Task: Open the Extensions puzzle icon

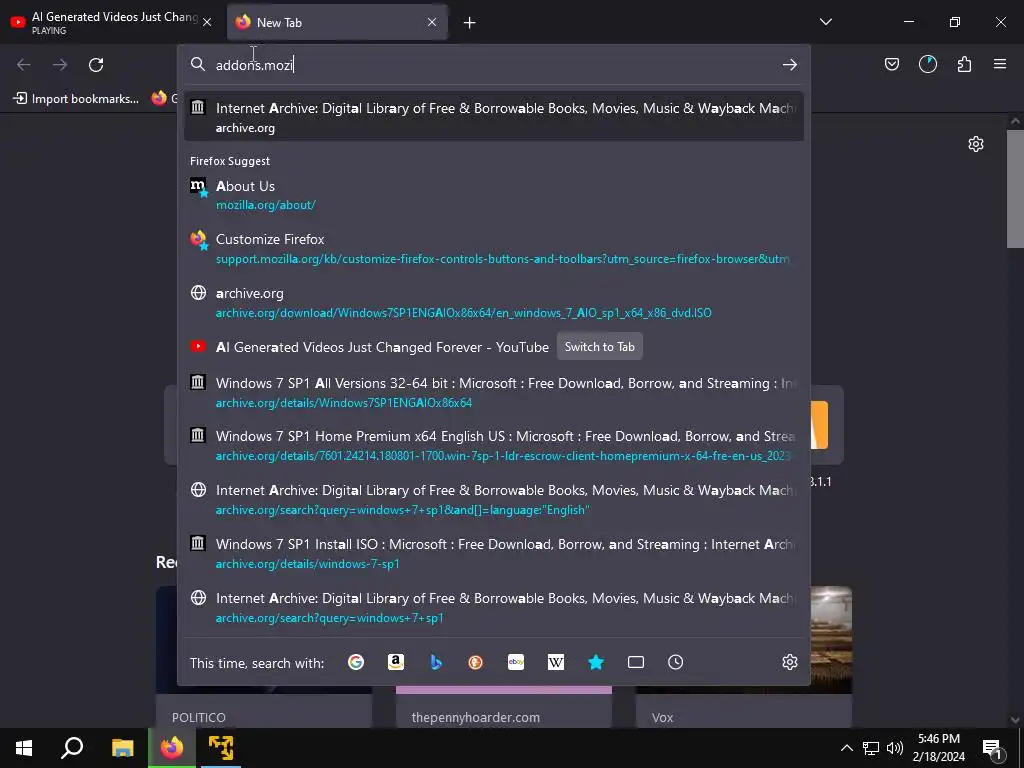Action: pyautogui.click(x=964, y=64)
